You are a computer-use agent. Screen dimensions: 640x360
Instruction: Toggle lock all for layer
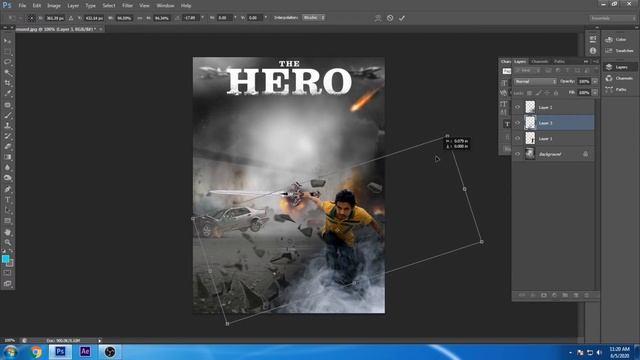pos(556,93)
